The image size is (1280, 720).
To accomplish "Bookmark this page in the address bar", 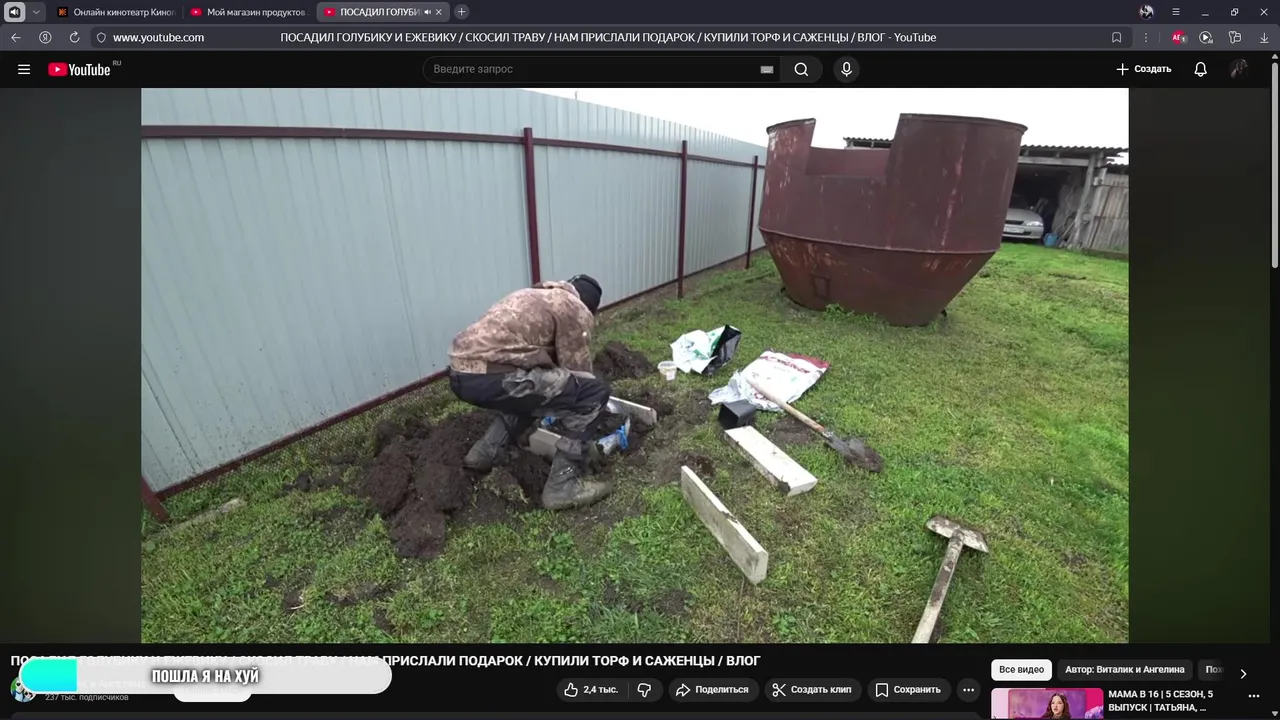I will point(1117,37).
